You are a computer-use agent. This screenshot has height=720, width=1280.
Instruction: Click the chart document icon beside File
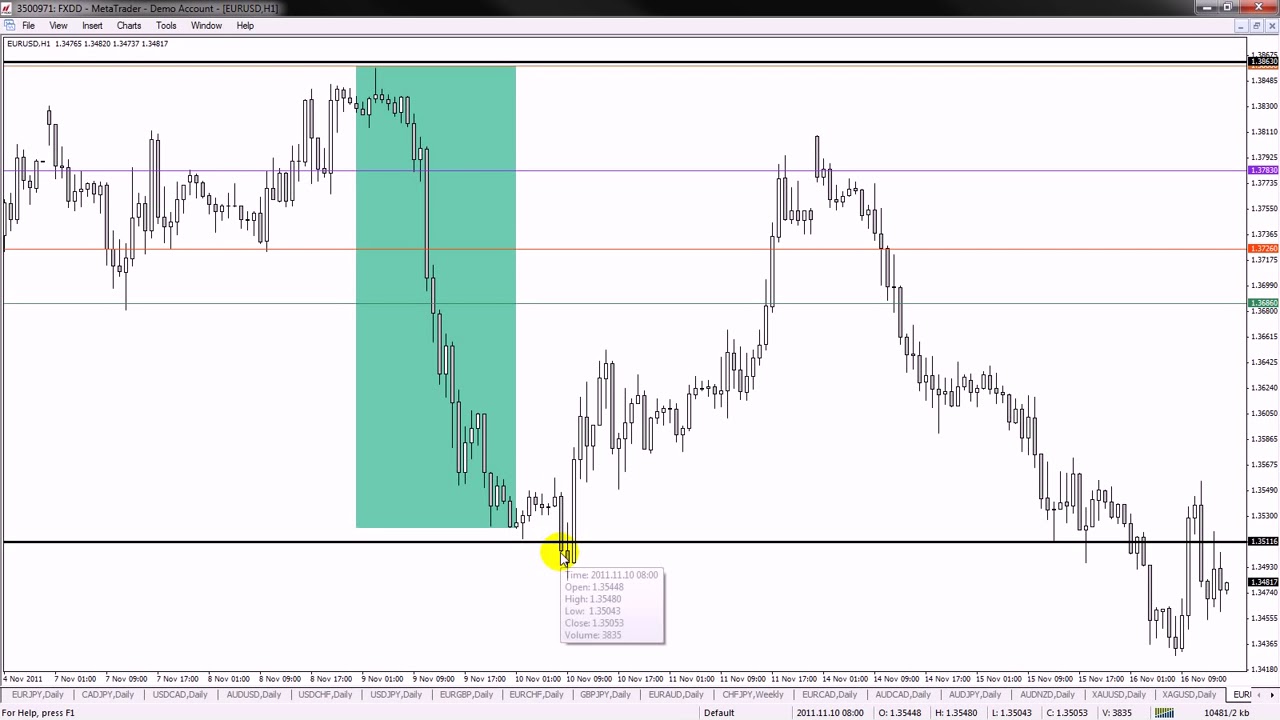coord(8,26)
